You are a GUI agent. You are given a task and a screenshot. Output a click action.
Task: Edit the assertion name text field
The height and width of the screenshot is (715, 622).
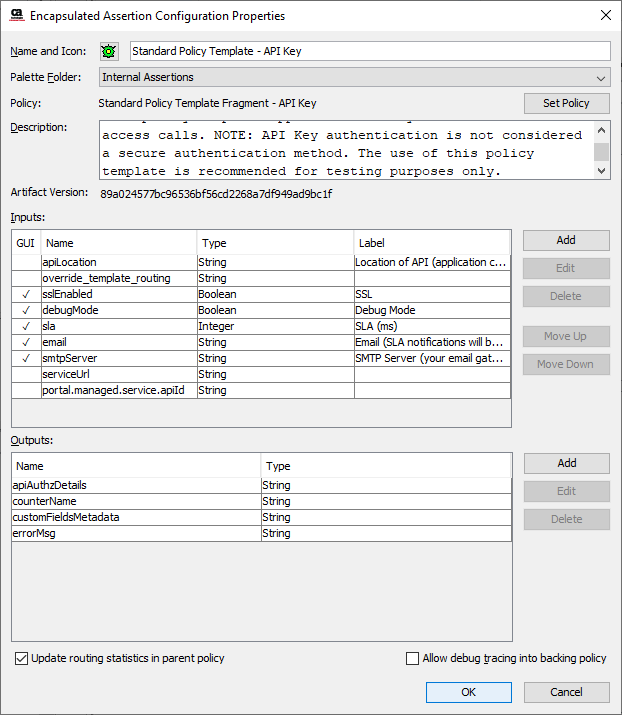coord(367,52)
